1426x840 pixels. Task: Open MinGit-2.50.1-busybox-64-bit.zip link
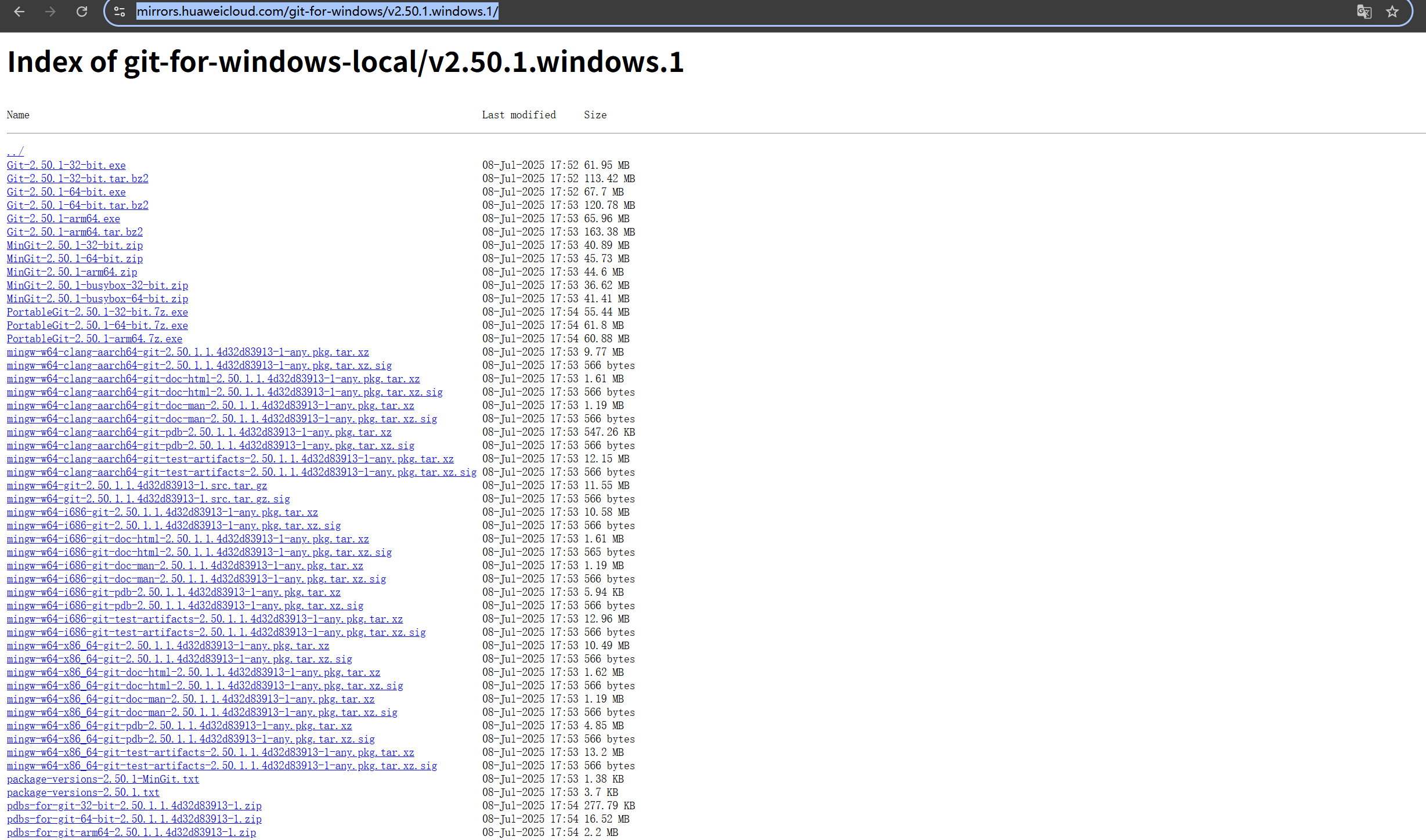pos(98,299)
